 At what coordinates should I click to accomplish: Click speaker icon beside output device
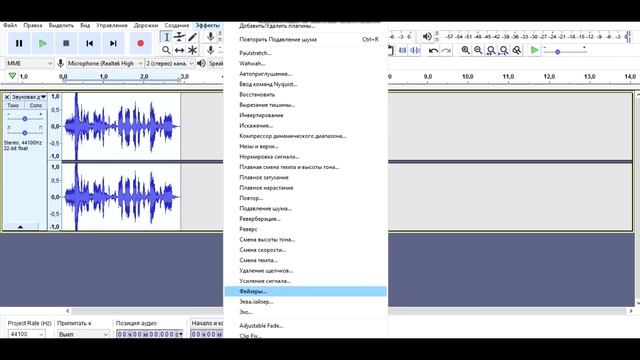(x=201, y=63)
